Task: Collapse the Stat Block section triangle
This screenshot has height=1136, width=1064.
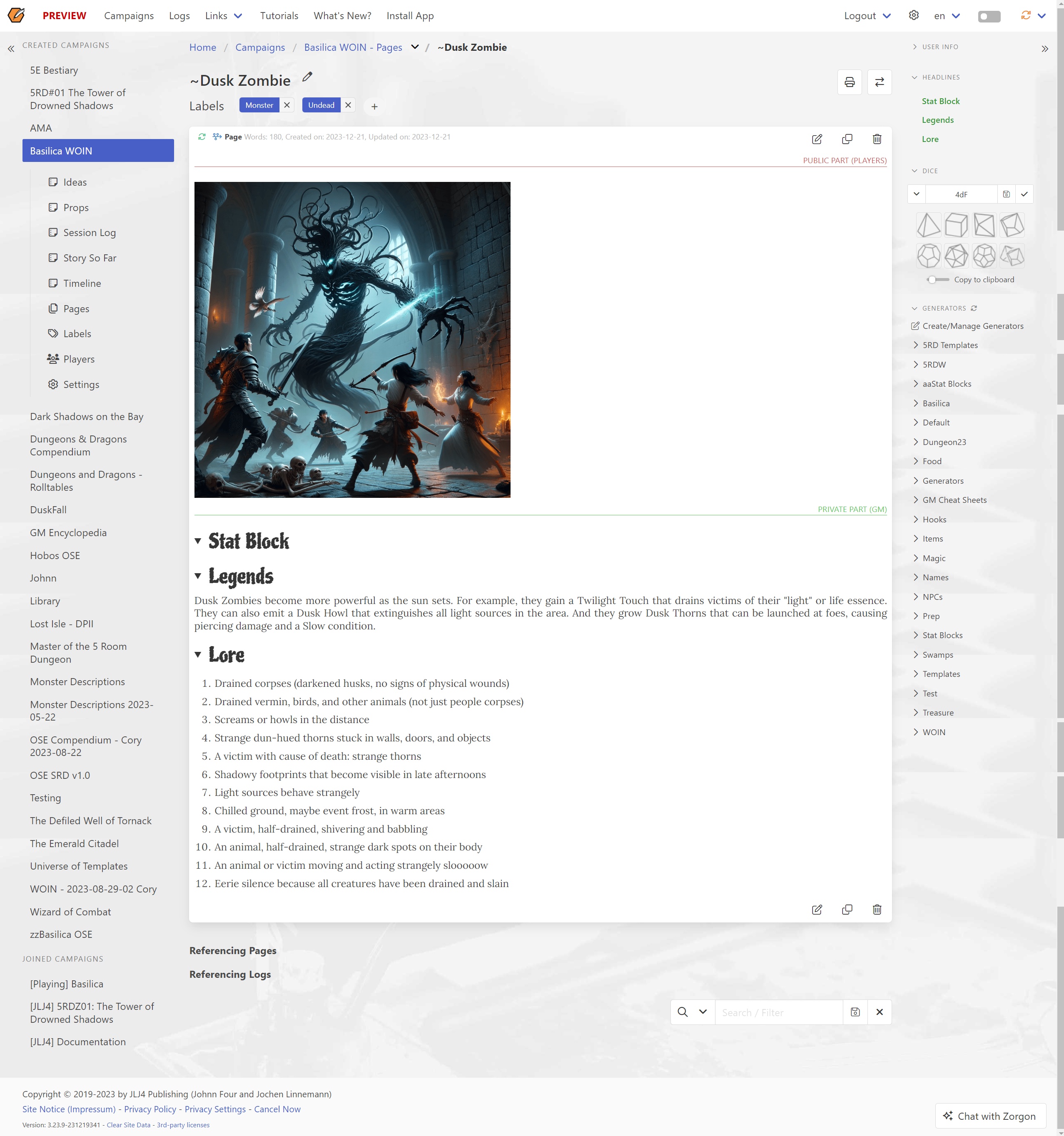Action: click(x=198, y=541)
